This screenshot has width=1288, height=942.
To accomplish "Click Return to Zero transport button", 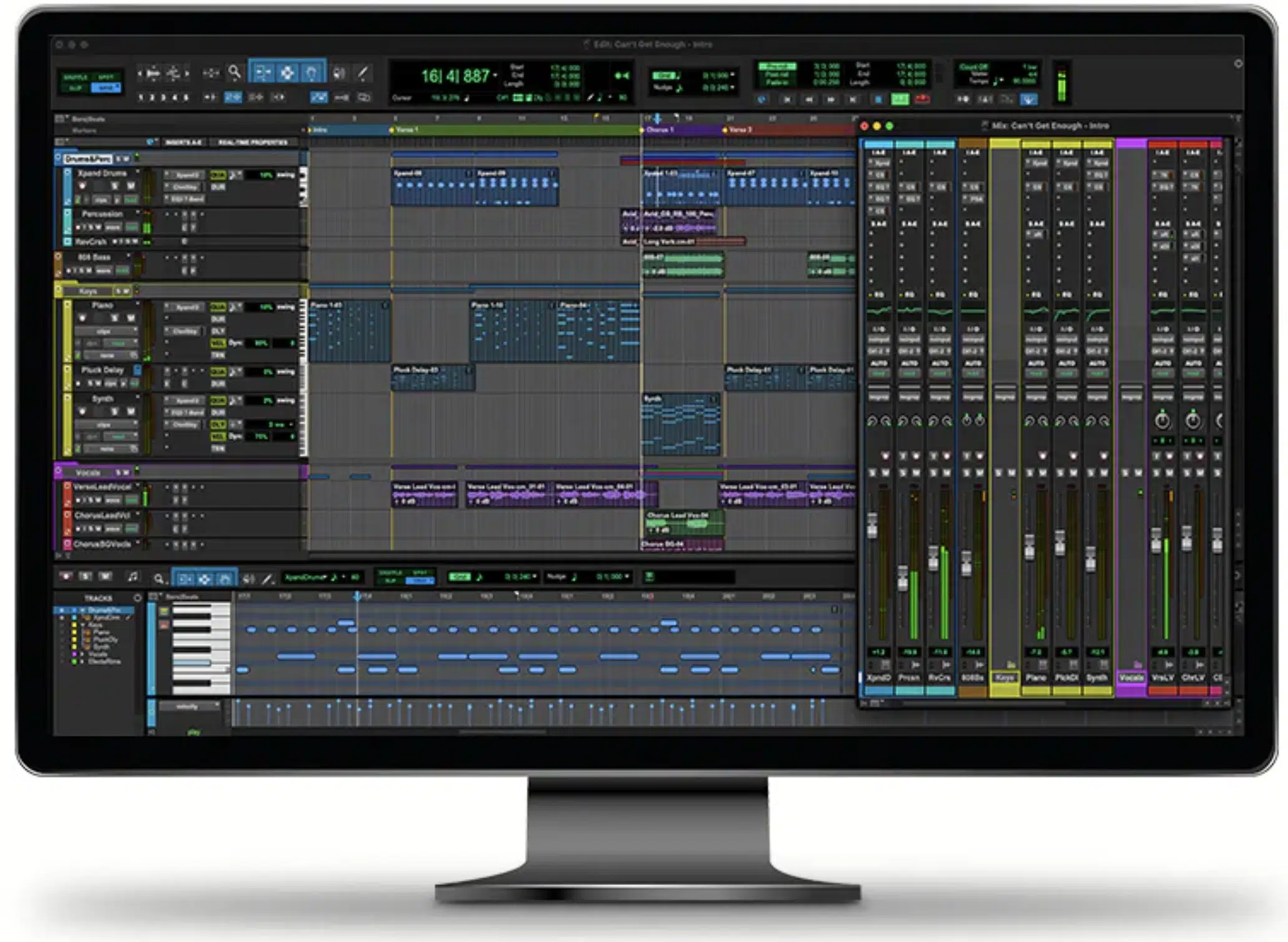I will [787, 99].
